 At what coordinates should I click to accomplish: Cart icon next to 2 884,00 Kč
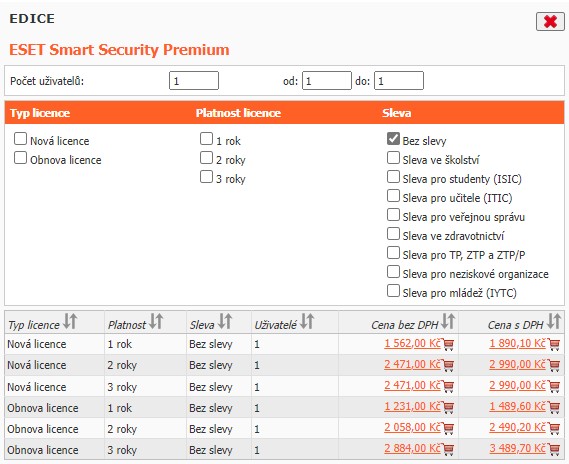(x=449, y=449)
